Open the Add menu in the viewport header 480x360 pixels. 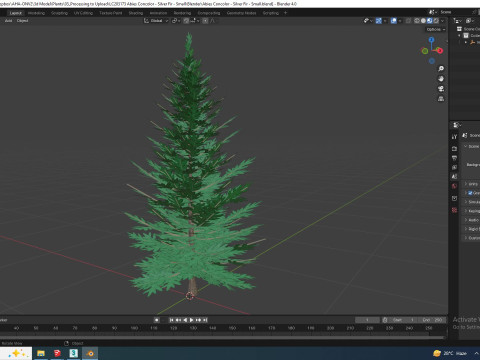click(x=8, y=21)
